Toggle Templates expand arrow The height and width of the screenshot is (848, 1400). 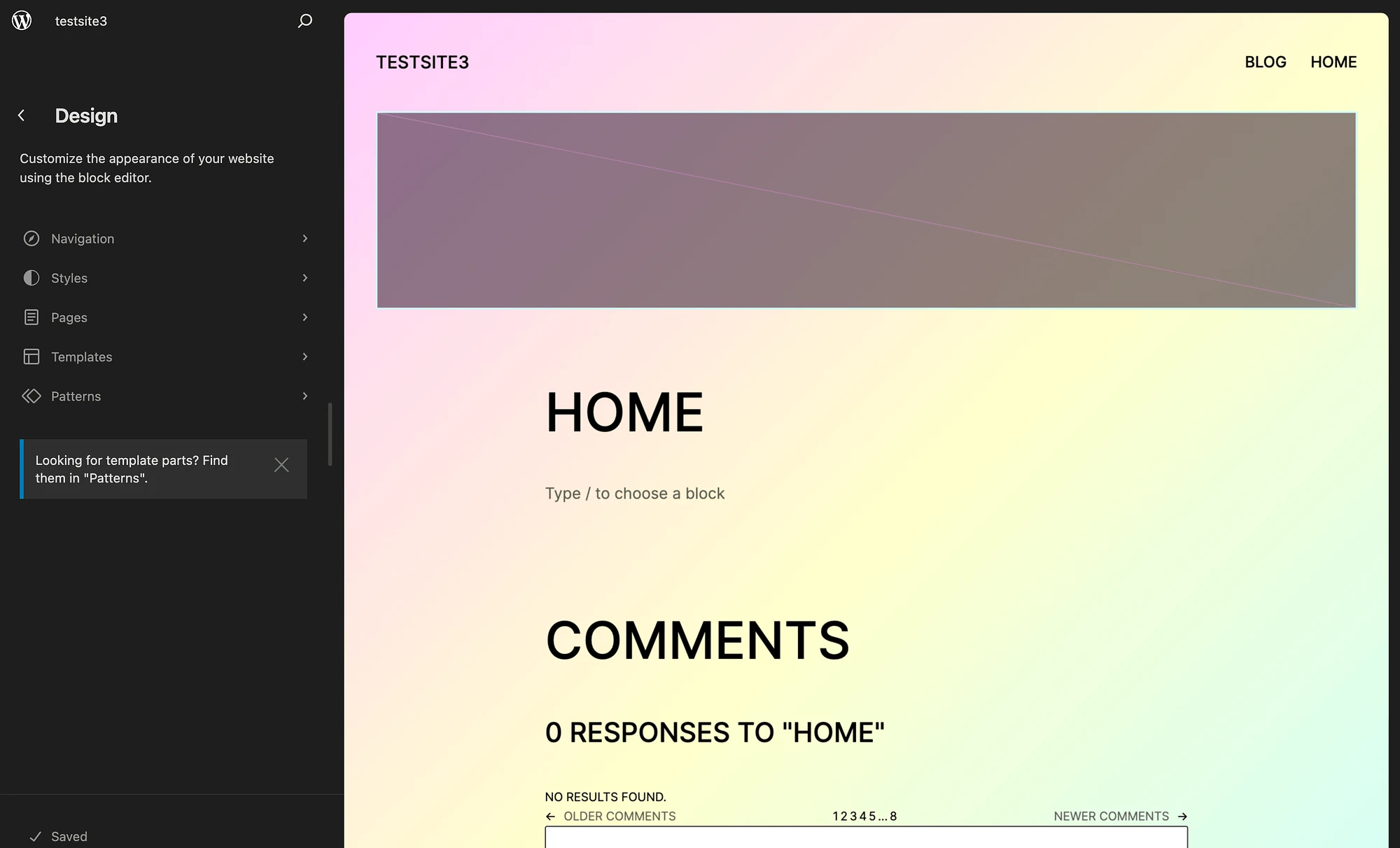pos(305,356)
